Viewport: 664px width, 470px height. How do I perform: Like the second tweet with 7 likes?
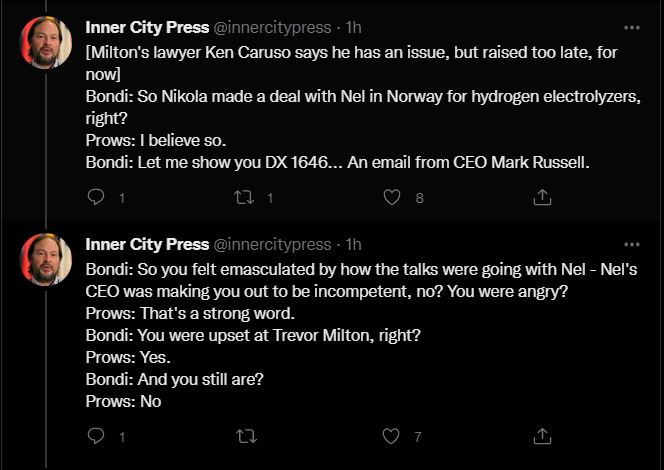click(393, 436)
